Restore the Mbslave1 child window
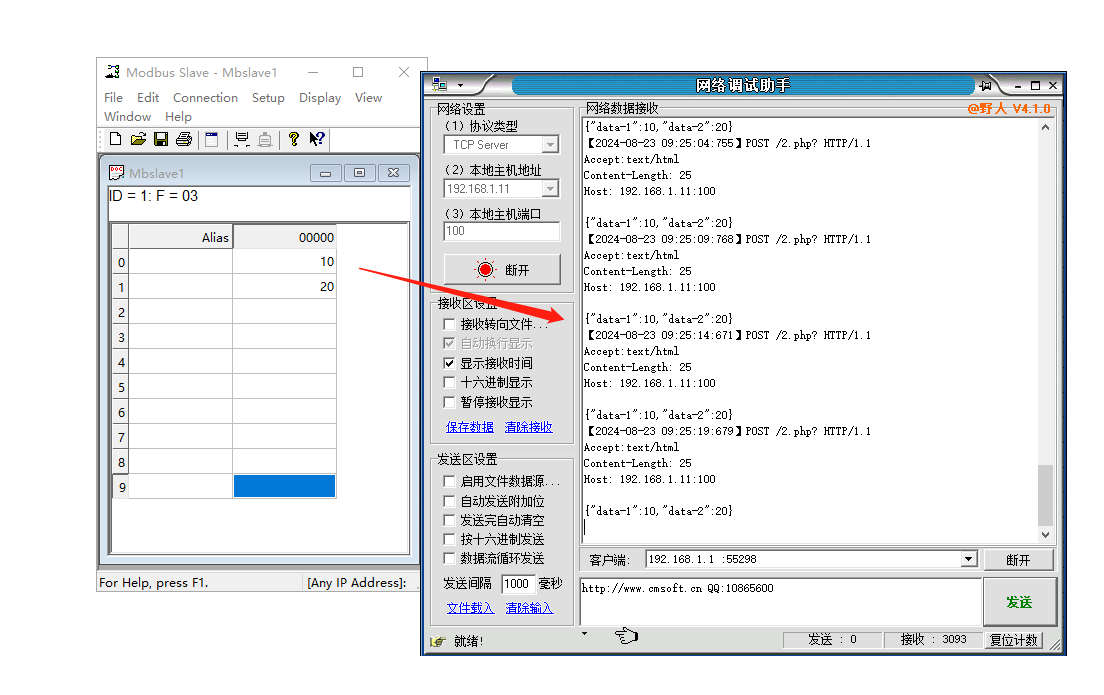This screenshot has width=1104, height=695. [x=359, y=173]
